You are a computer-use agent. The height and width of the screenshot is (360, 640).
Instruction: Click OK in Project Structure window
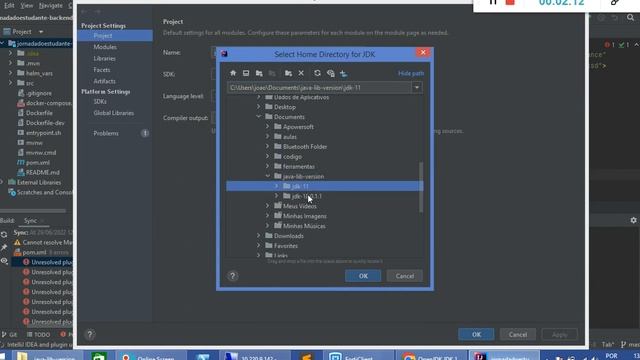(476, 334)
